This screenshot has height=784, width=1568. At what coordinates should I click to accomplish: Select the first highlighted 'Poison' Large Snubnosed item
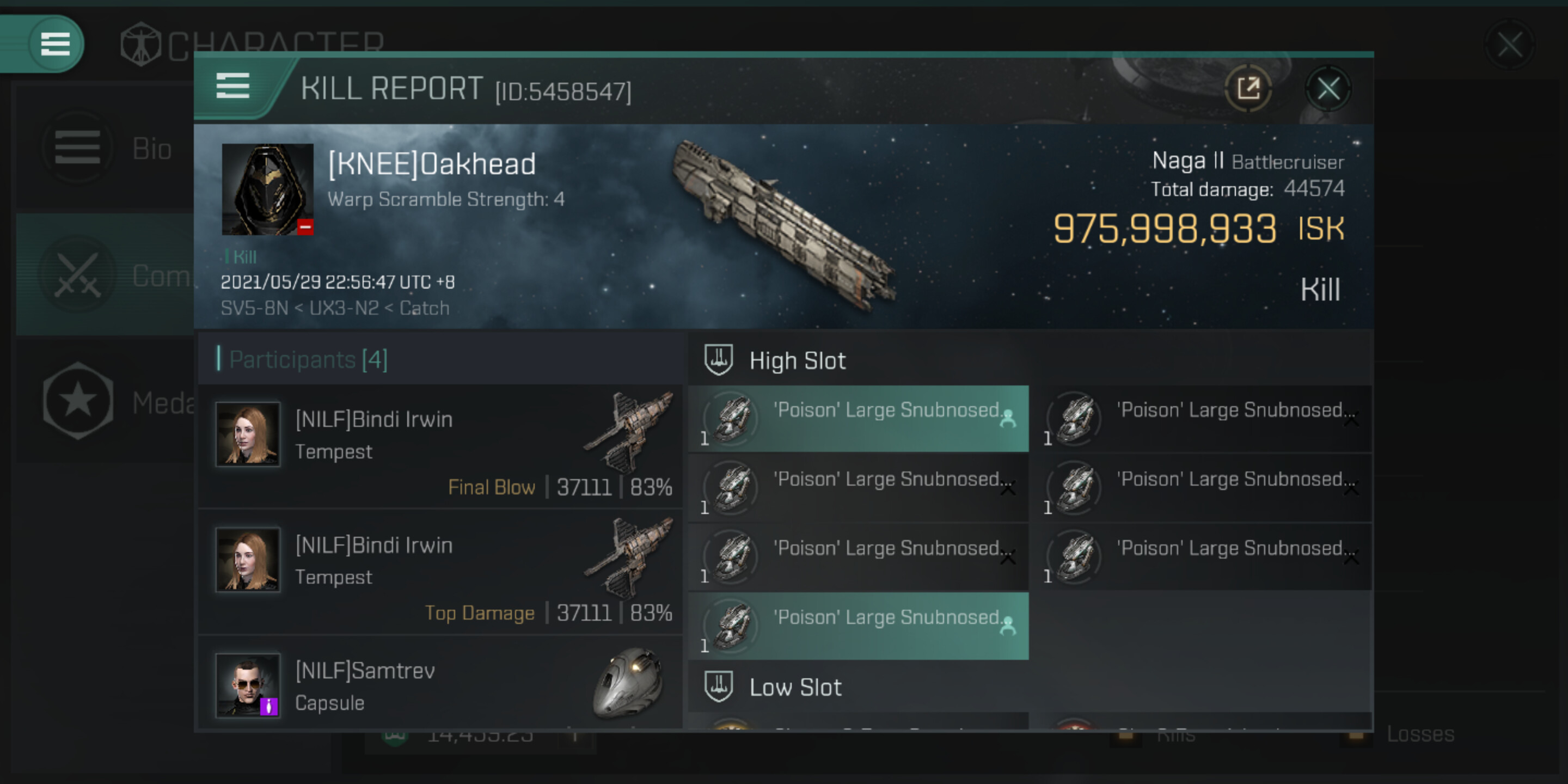[x=858, y=419]
